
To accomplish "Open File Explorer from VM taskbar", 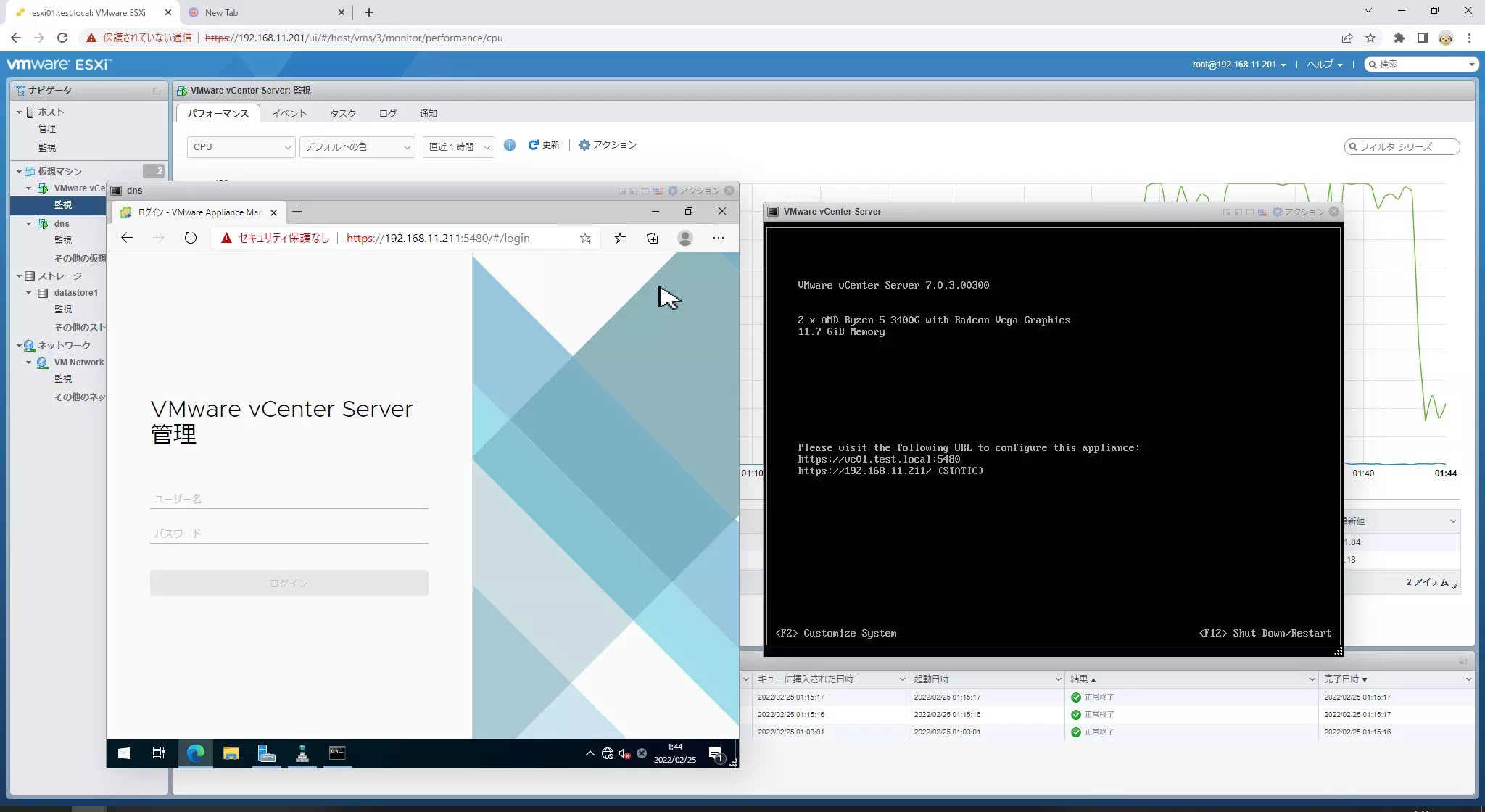I will [x=231, y=753].
